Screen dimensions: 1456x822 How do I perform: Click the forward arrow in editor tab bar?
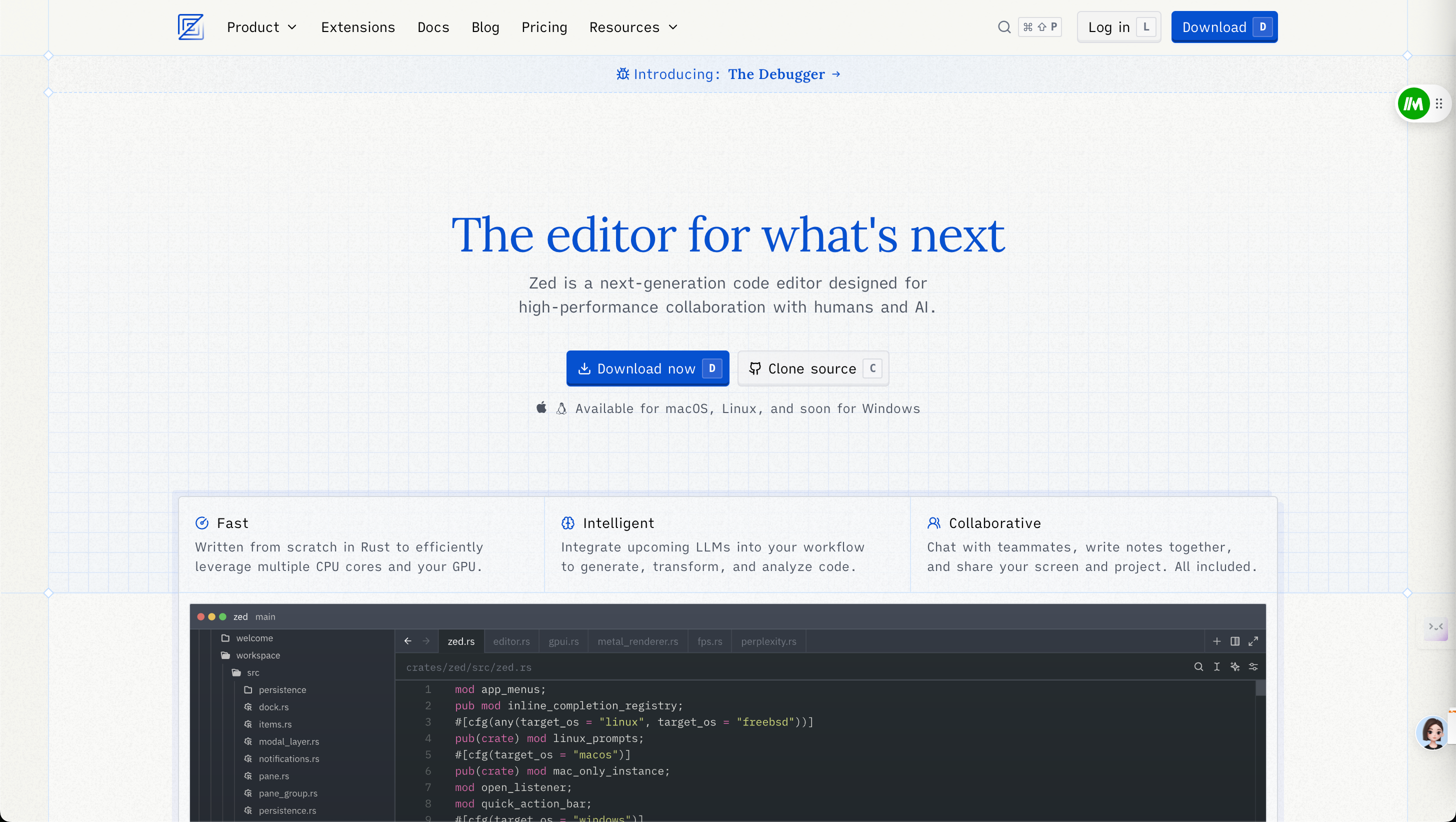426,641
